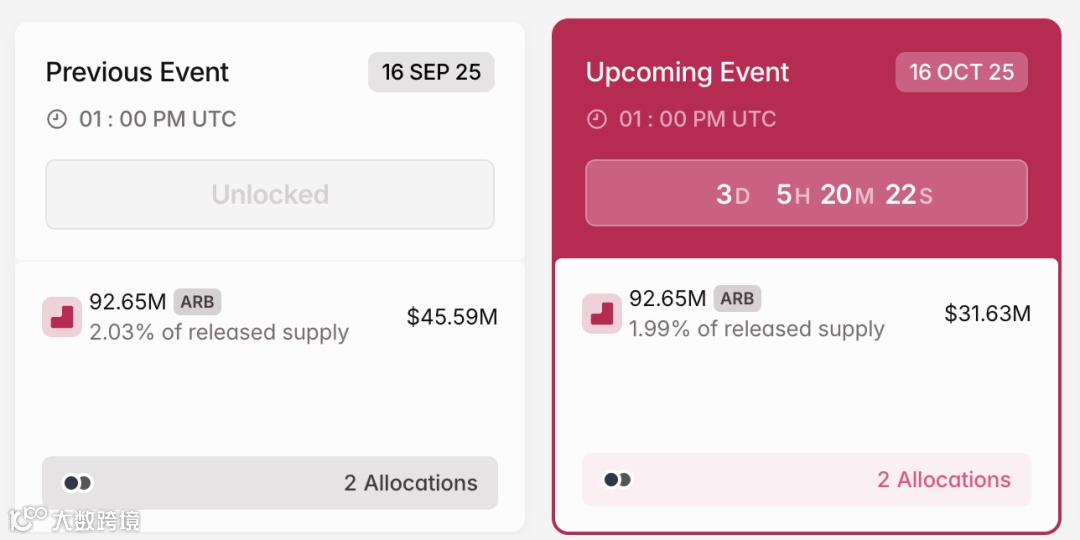Click the clock icon under Previous Event
The height and width of the screenshot is (540, 1080).
pos(57,119)
